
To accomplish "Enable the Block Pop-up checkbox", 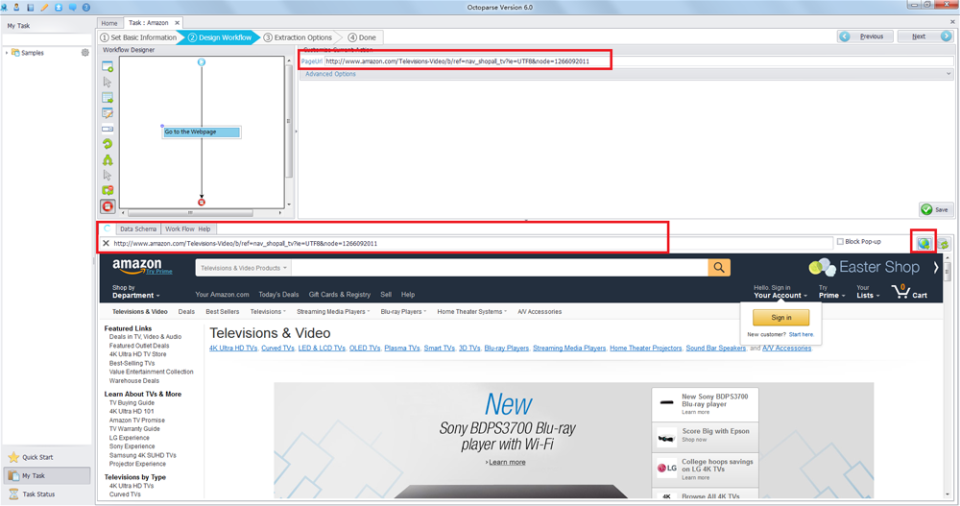I will point(840,241).
